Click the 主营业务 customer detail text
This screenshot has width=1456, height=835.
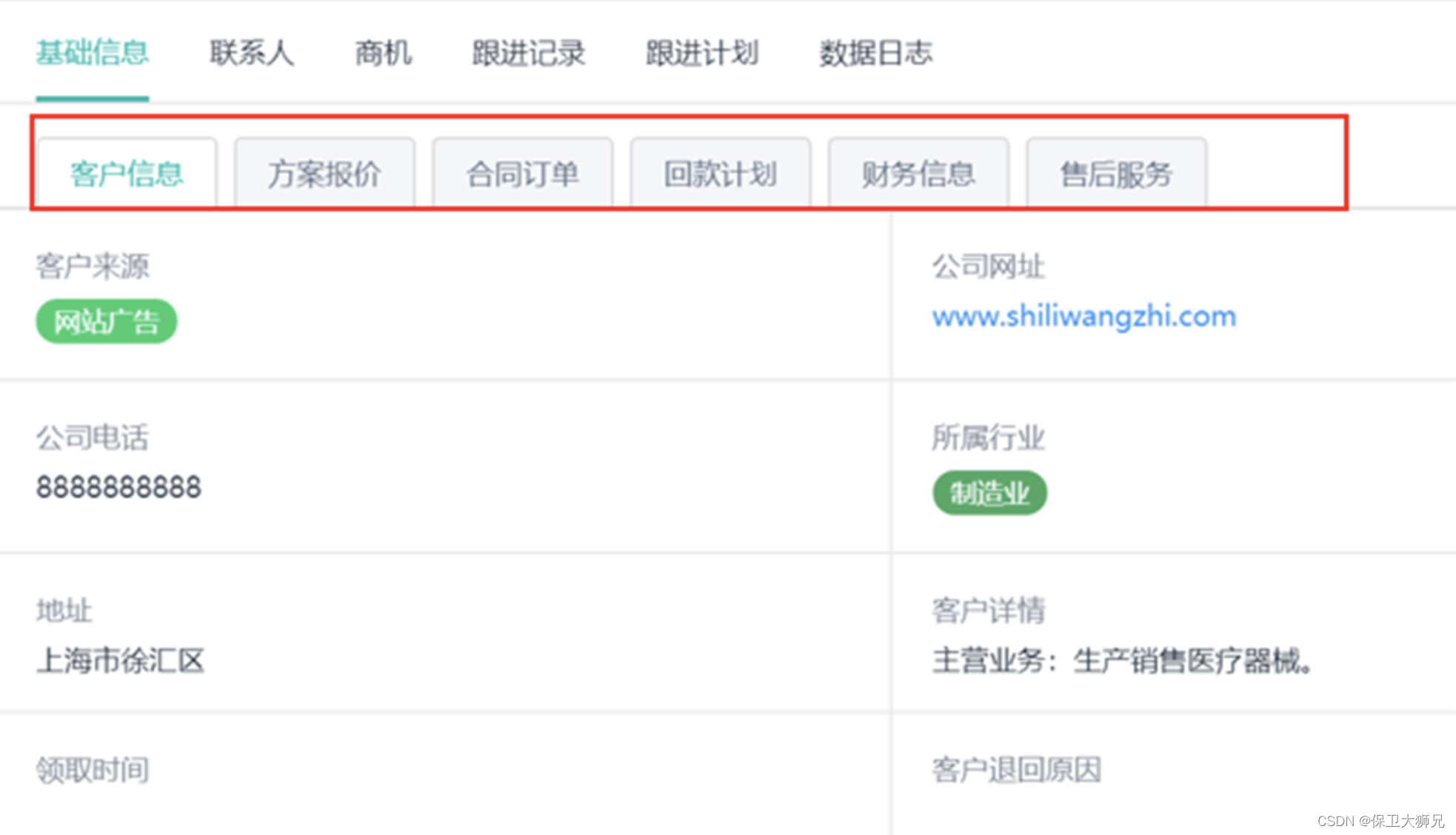tap(1122, 660)
